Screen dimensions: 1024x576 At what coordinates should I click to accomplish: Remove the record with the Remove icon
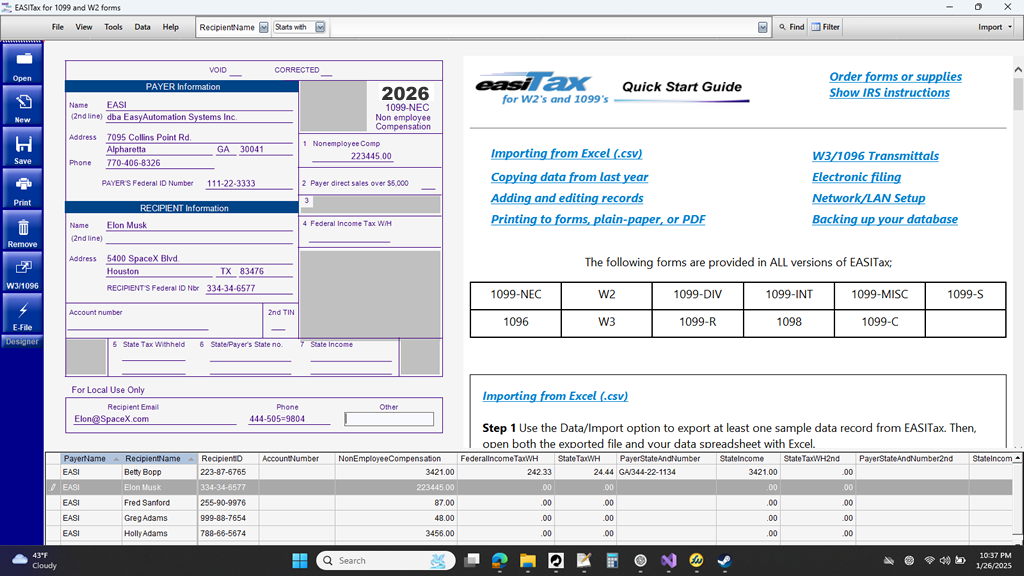pyautogui.click(x=22, y=232)
